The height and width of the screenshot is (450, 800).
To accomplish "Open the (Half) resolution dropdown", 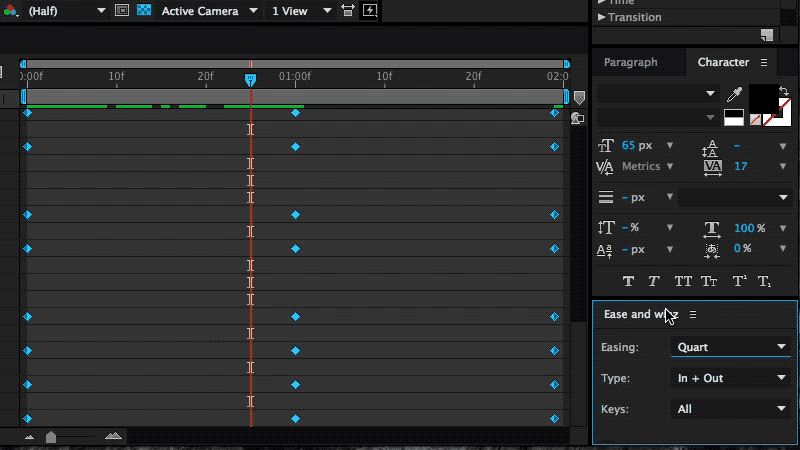I will [x=66, y=11].
